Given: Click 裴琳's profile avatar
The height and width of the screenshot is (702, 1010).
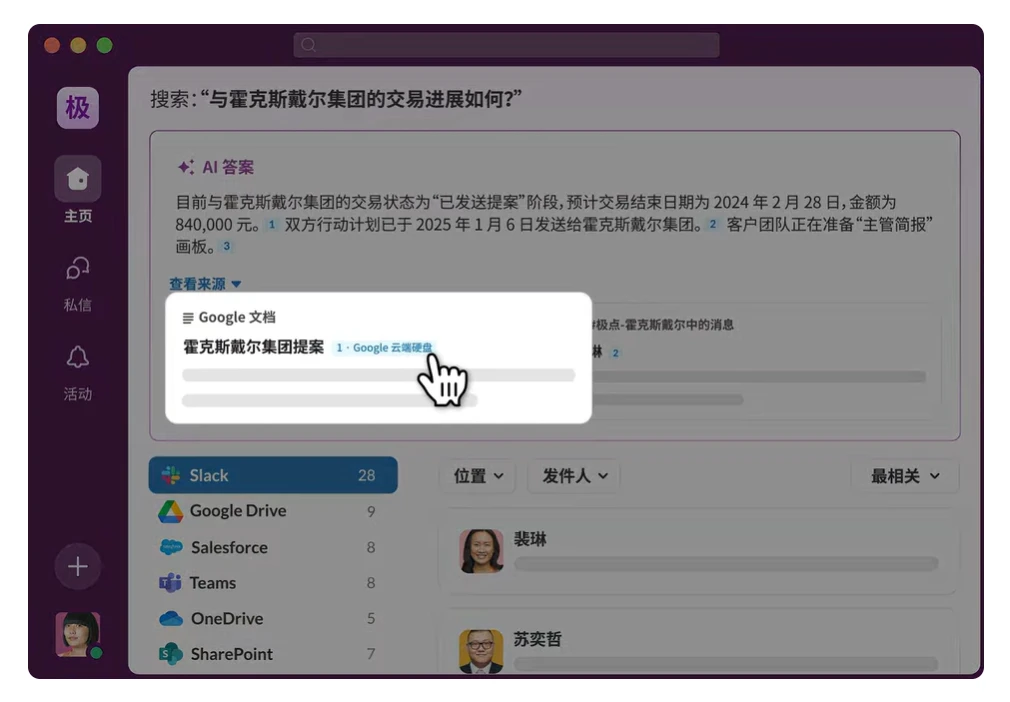Looking at the screenshot, I should (x=481, y=550).
